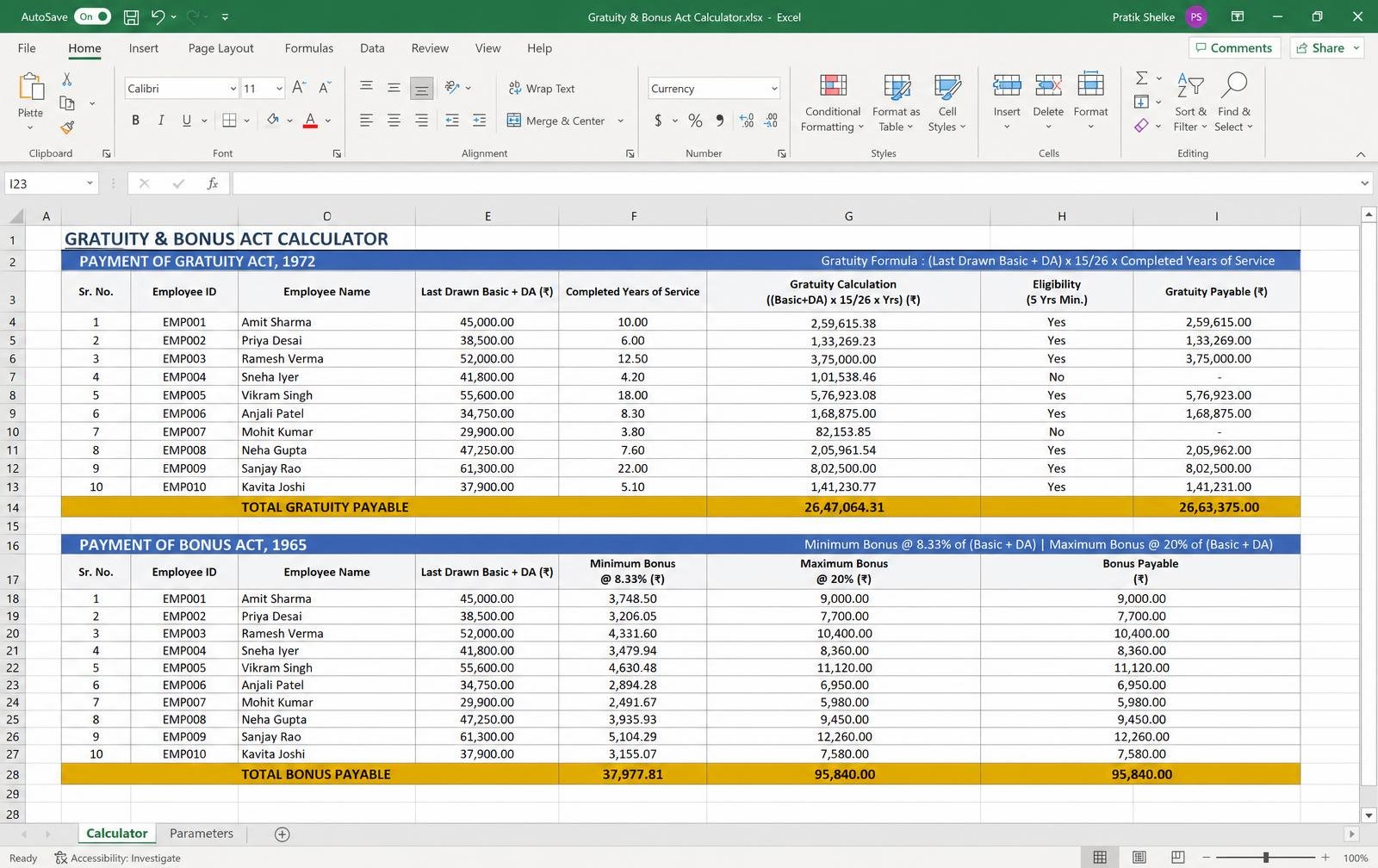The height and width of the screenshot is (868, 1378).
Task: Toggle Bold formatting
Action: [135, 121]
